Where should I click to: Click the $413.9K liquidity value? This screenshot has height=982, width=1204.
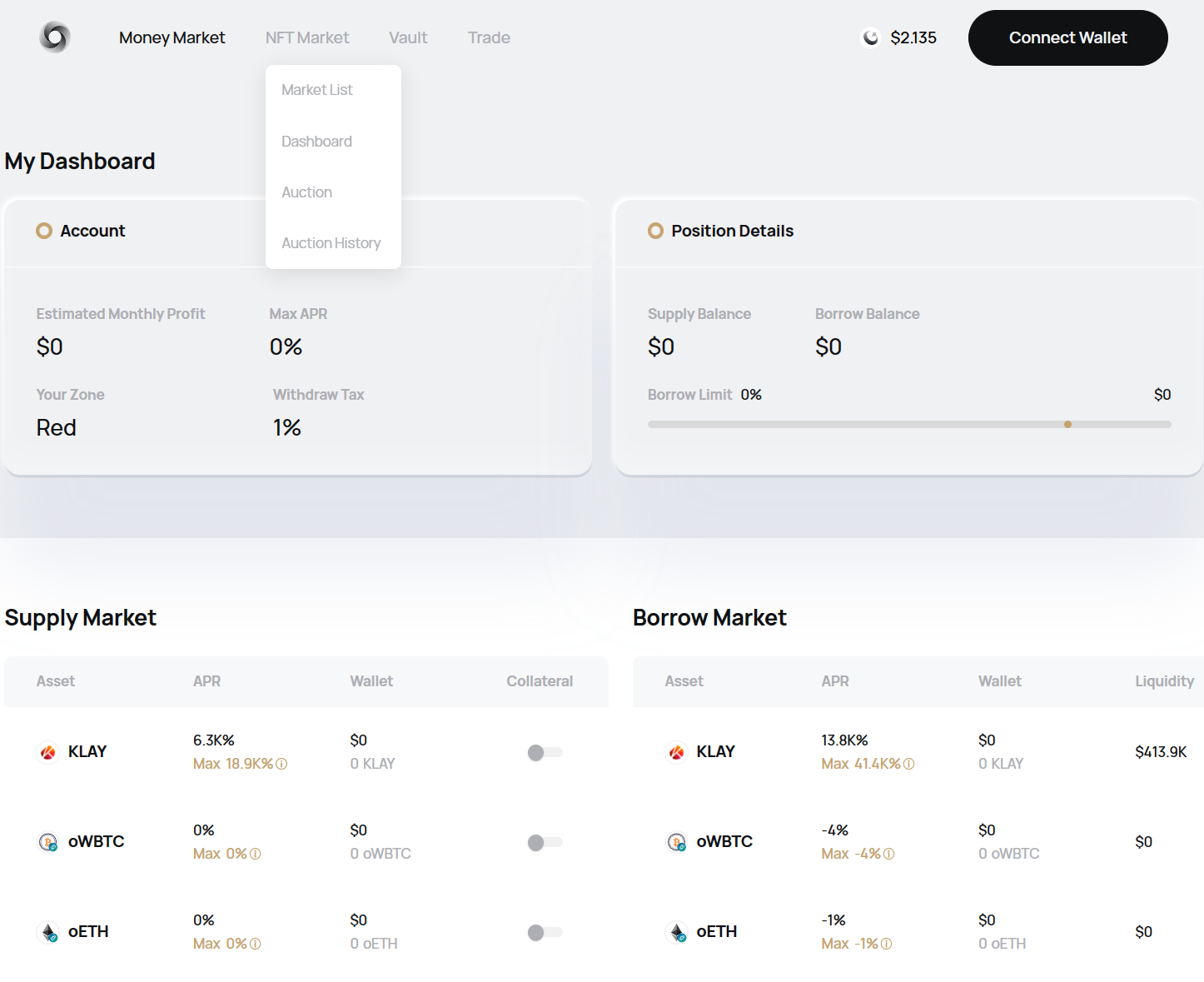tap(1161, 752)
